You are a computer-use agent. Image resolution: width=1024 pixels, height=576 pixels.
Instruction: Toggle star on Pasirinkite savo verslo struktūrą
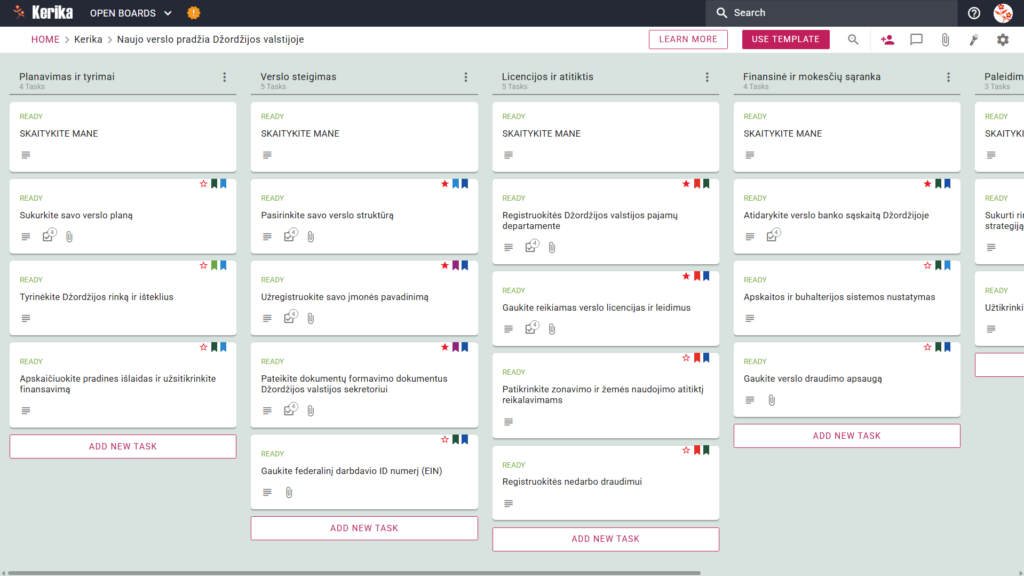[445, 184]
